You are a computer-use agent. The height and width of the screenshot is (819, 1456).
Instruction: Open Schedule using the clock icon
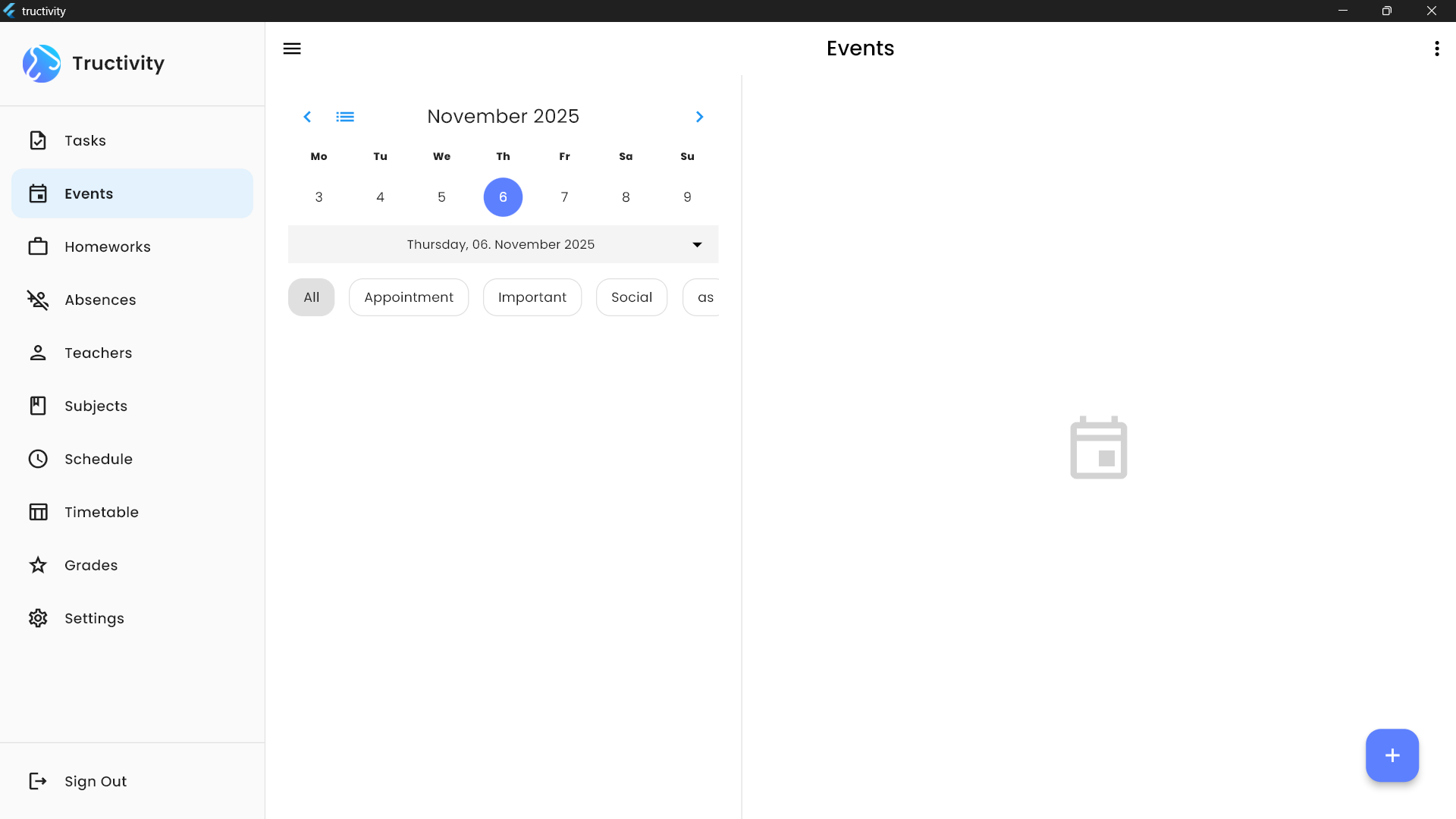[x=38, y=459]
